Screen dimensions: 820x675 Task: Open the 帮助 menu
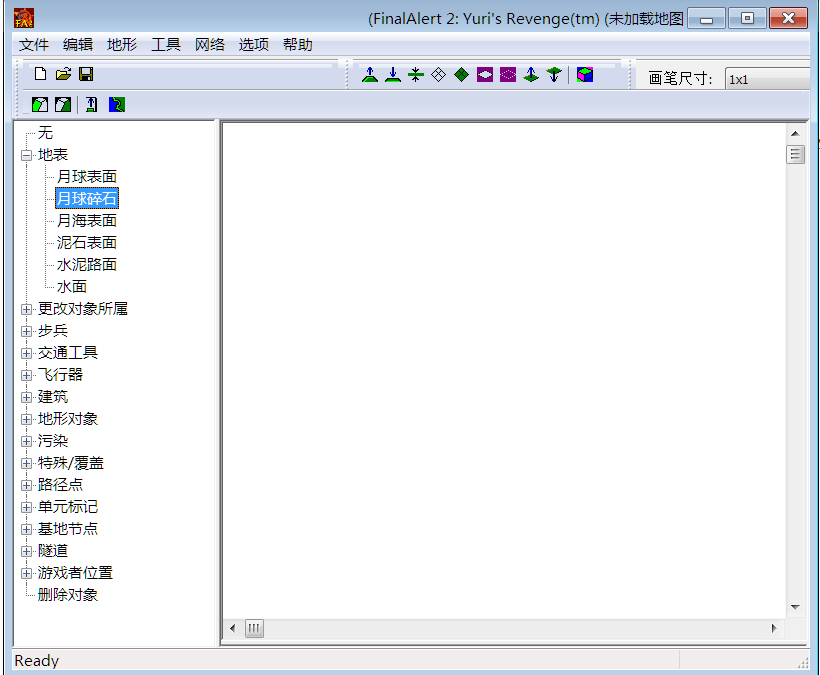298,44
